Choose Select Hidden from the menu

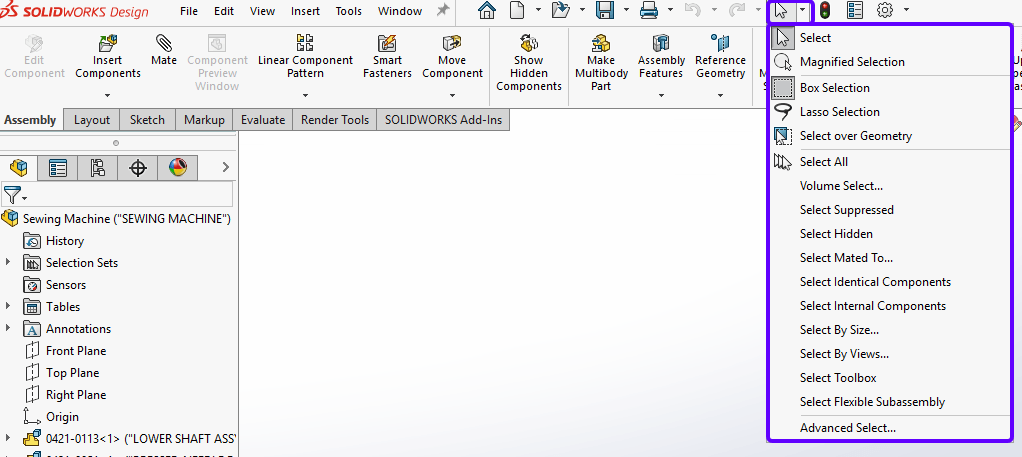click(x=890, y=234)
